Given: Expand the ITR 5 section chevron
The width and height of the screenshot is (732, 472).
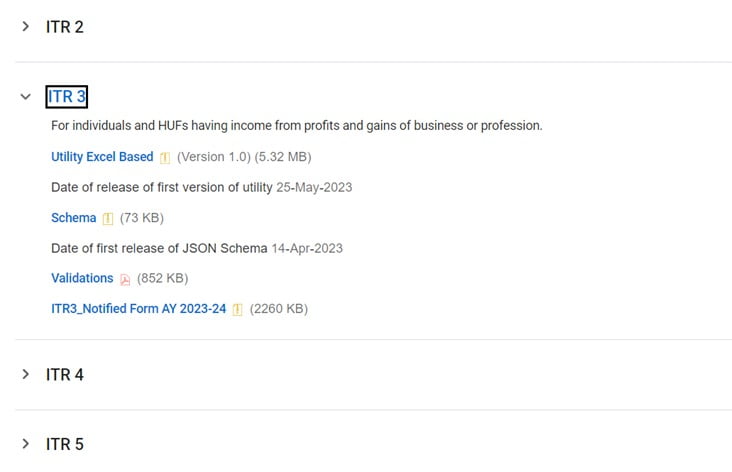Looking at the screenshot, I should (x=26, y=444).
